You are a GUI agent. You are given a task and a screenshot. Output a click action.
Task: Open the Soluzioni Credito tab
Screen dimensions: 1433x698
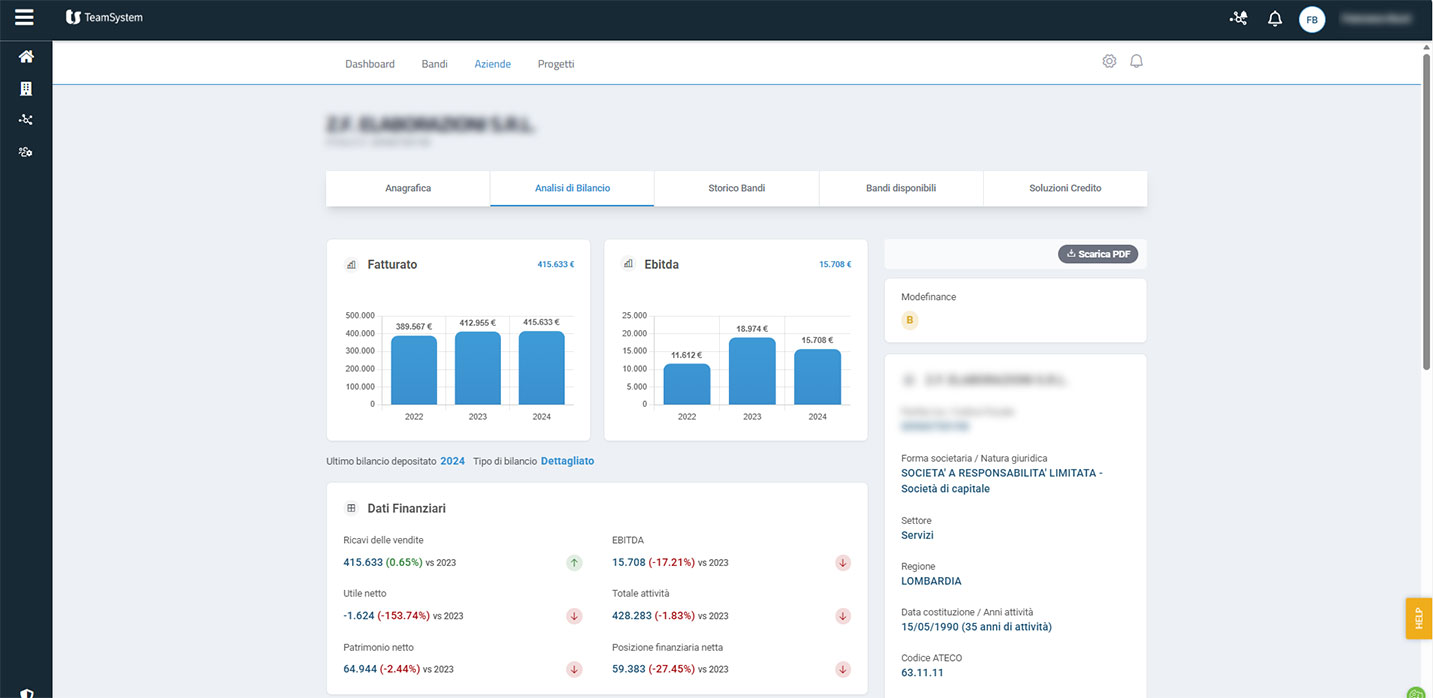pos(1065,188)
